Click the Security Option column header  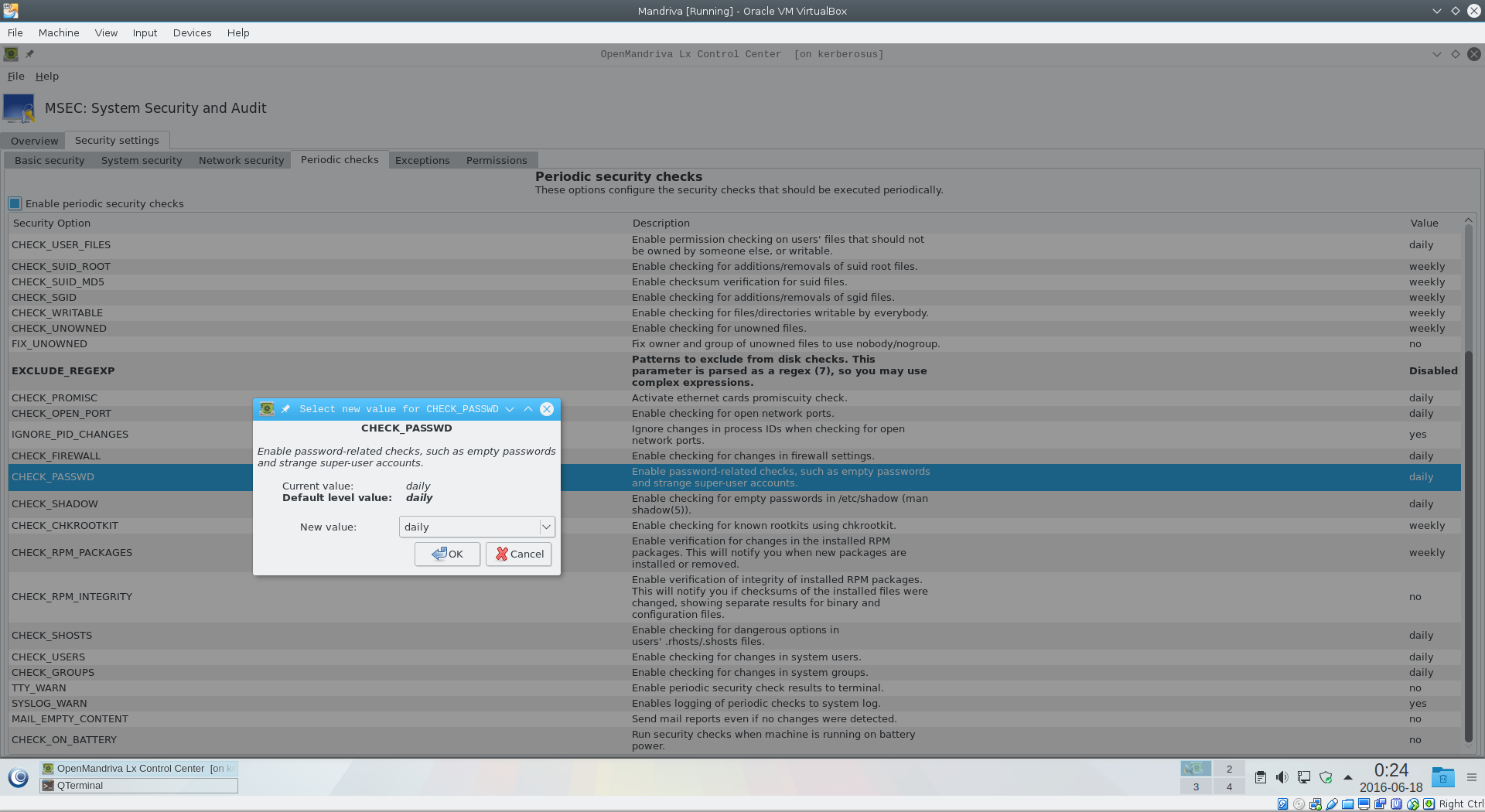click(x=319, y=223)
